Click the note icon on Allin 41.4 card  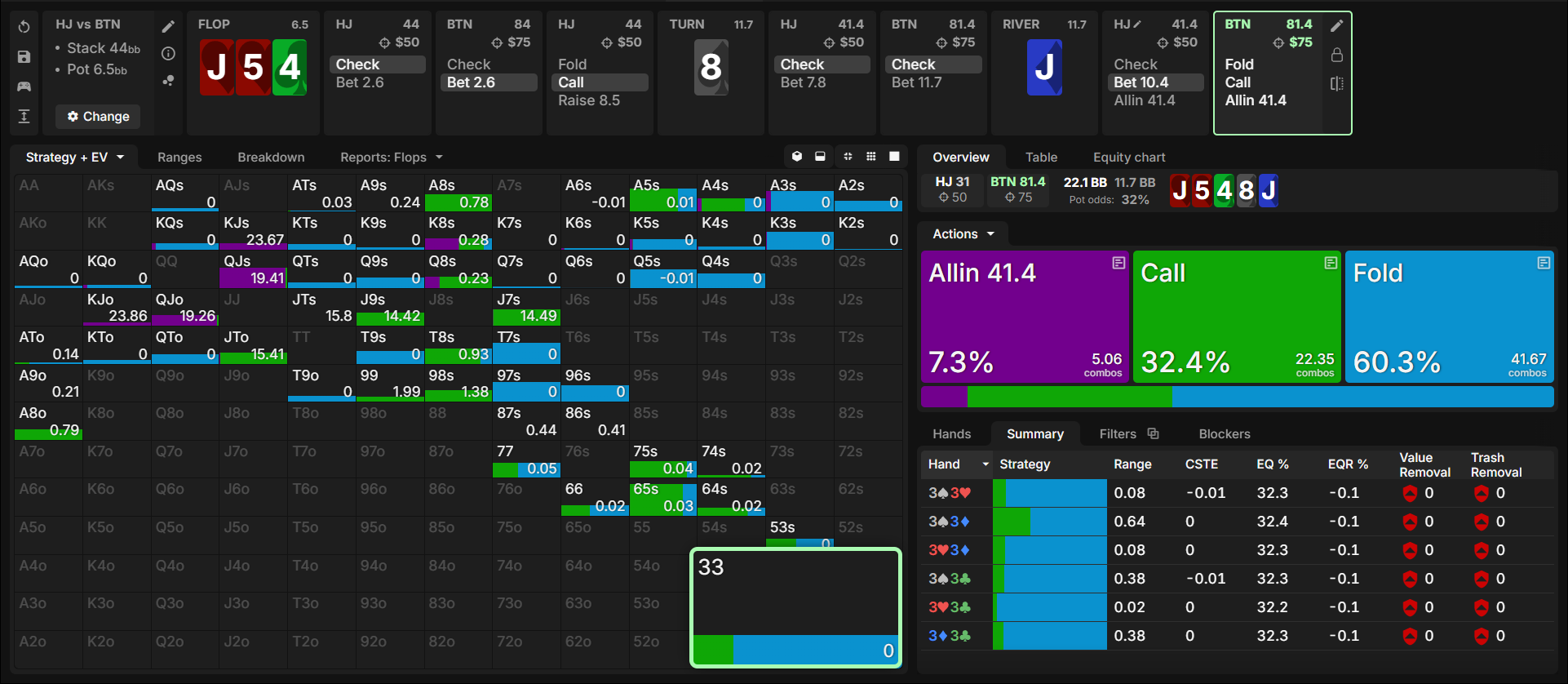click(x=1118, y=263)
